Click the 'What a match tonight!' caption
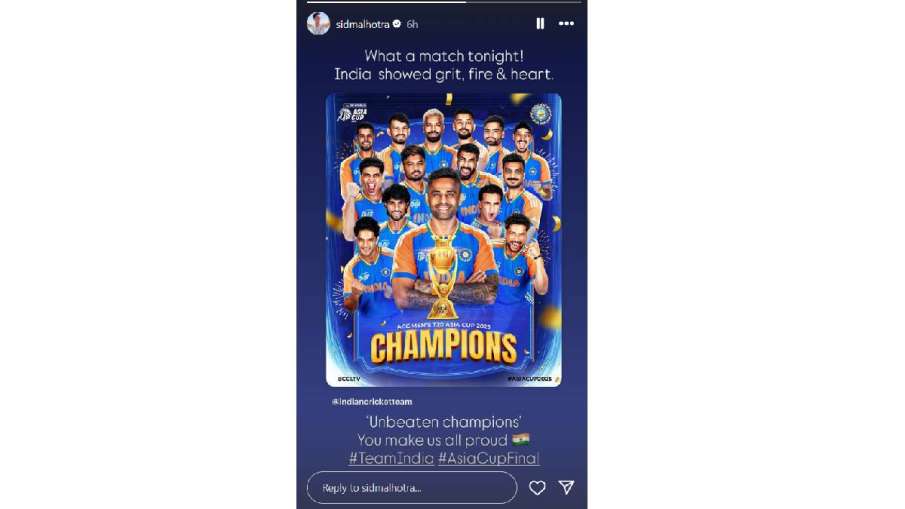905x509 pixels. [x=444, y=56]
